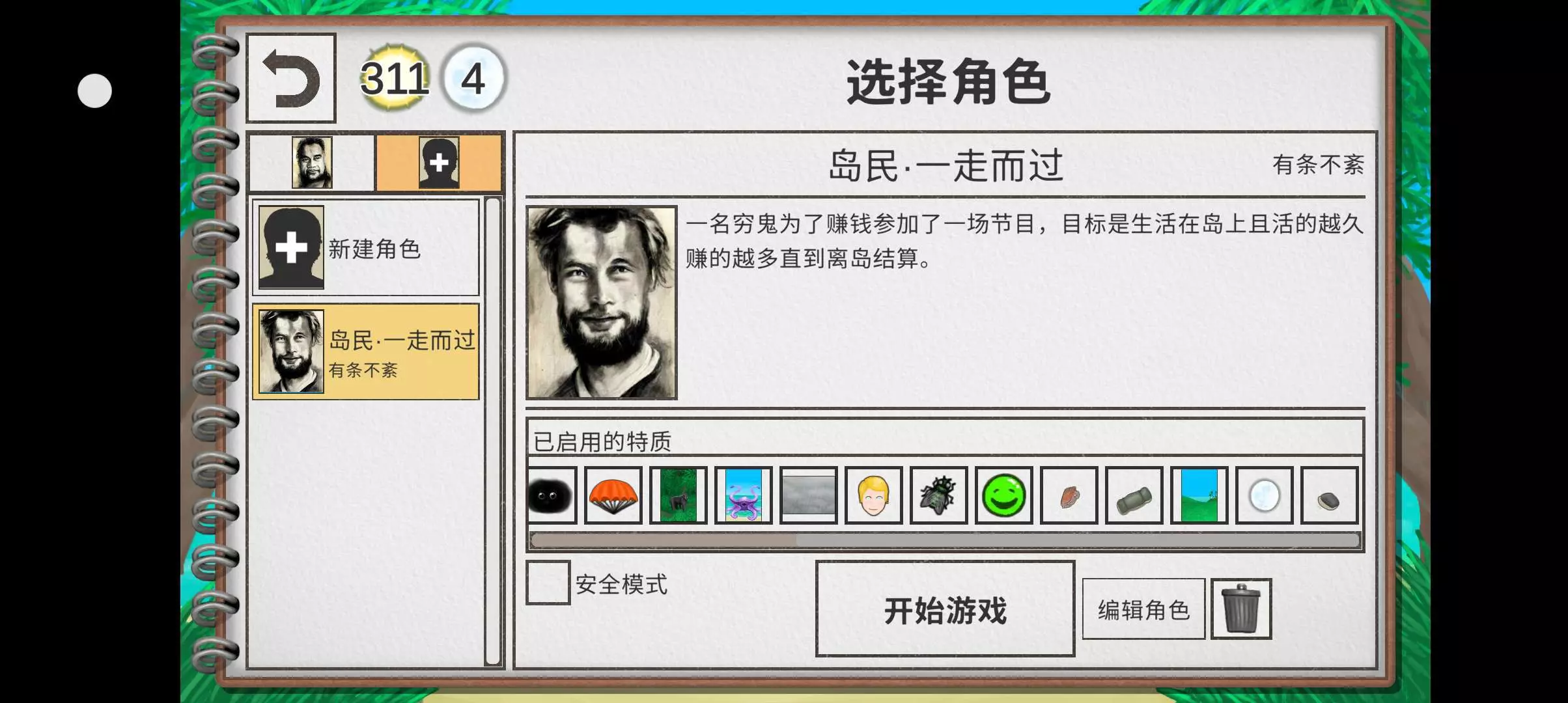The height and width of the screenshot is (703, 1568).
Task: Start the game with 开始游戏
Action: pos(945,609)
